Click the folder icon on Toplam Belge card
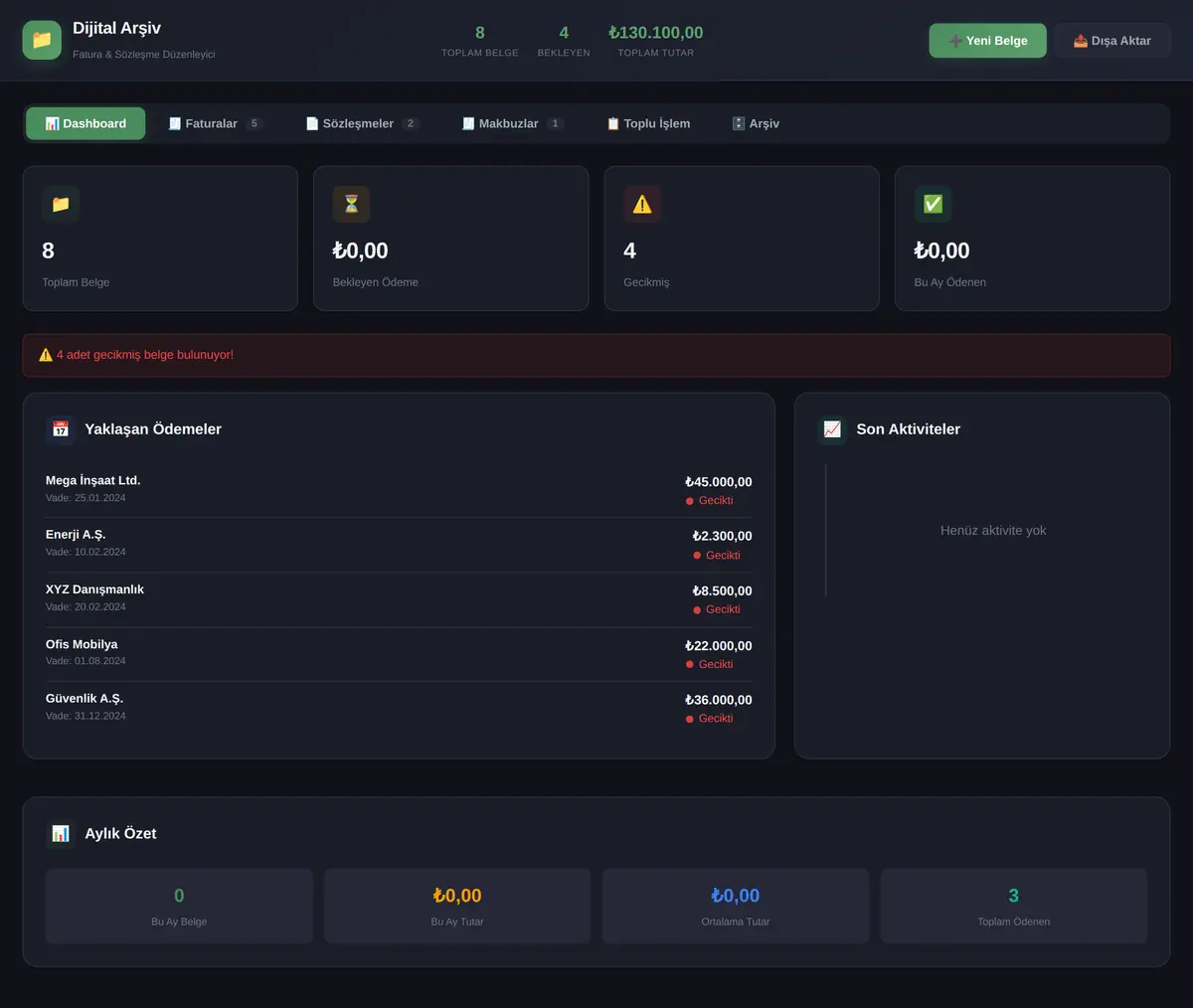The height and width of the screenshot is (1008, 1193). (61, 204)
